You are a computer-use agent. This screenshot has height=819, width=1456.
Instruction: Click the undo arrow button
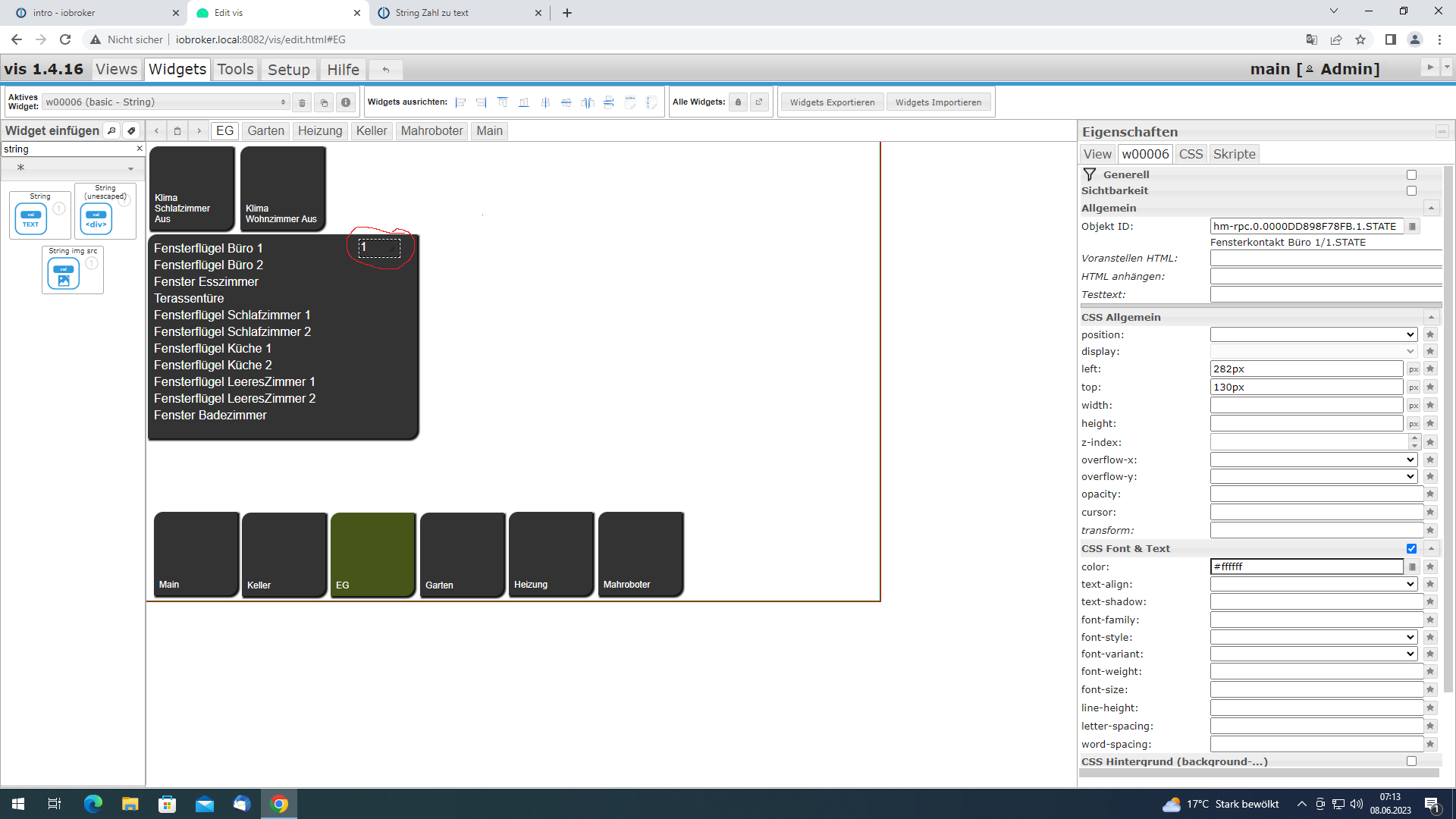click(x=386, y=70)
